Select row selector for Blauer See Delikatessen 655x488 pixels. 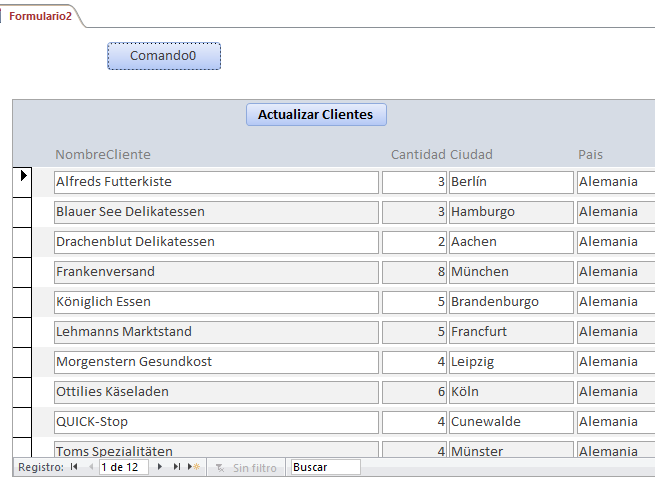tap(22, 212)
